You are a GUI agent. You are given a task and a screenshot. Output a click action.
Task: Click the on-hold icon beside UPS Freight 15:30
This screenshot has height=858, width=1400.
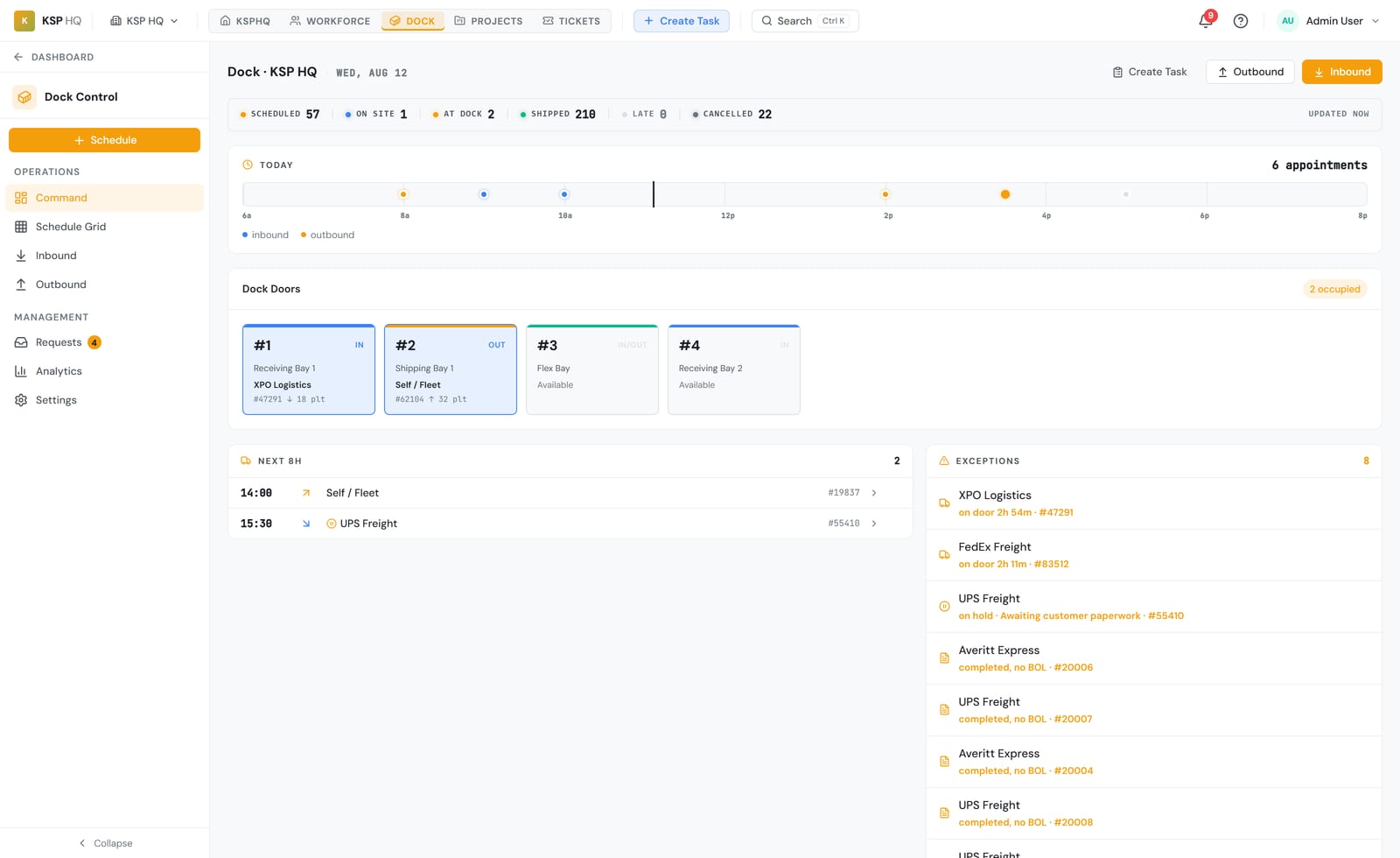[332, 524]
